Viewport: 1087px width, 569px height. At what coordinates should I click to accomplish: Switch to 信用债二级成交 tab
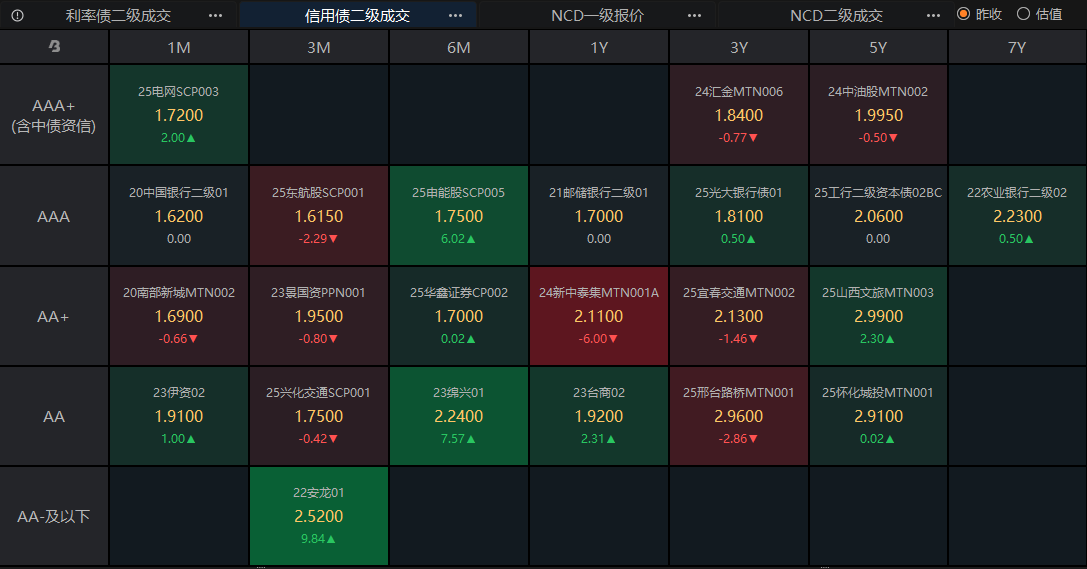pyautogui.click(x=358, y=15)
